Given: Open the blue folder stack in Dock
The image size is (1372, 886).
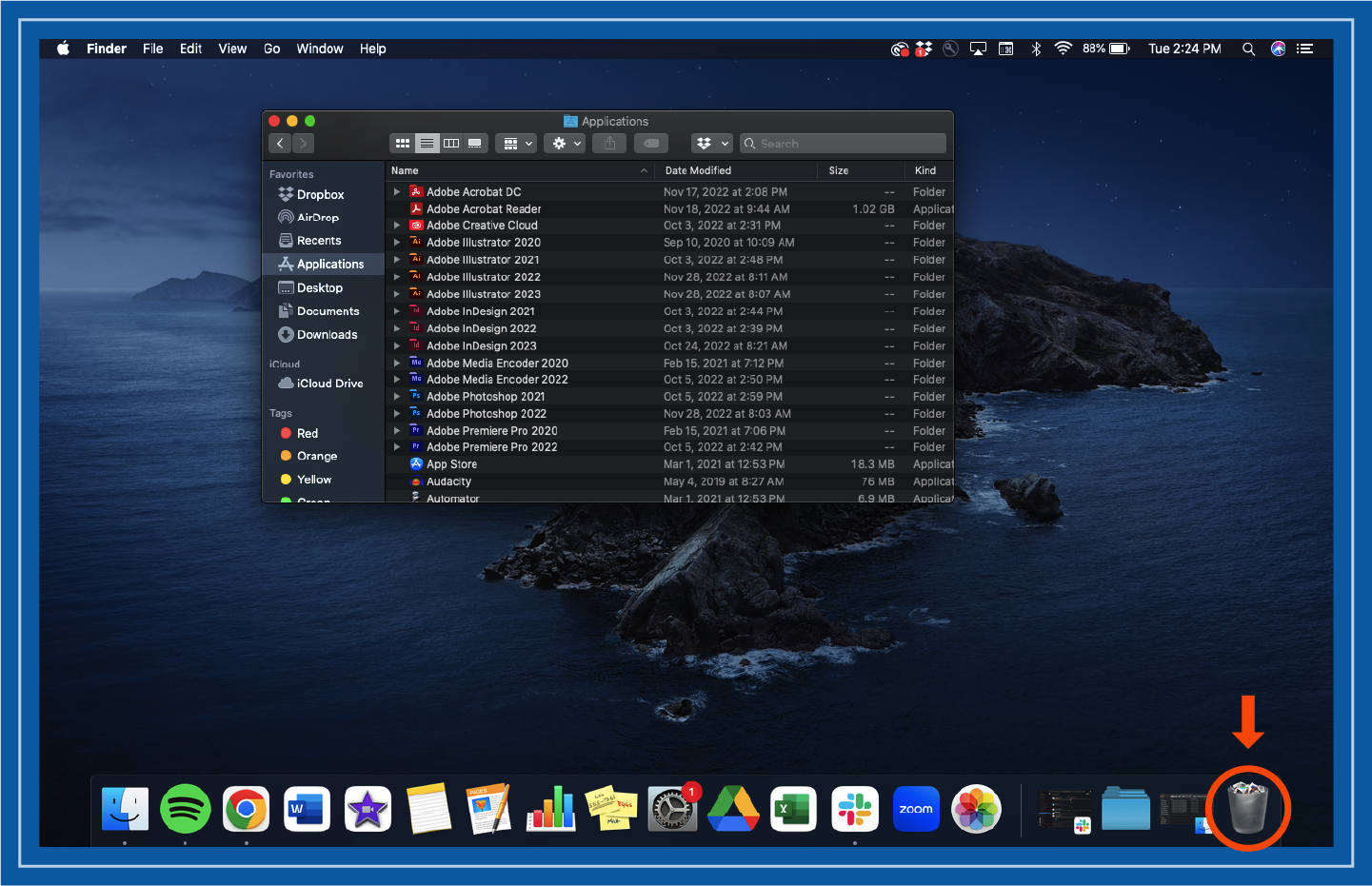Looking at the screenshot, I should coord(1126,809).
